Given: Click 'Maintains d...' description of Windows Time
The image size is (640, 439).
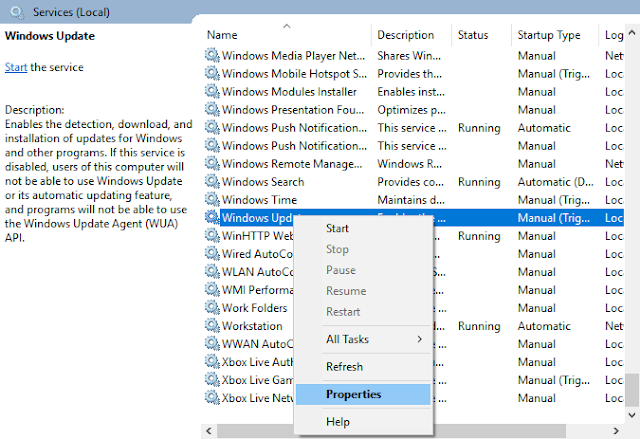Looking at the screenshot, I should [411, 200].
